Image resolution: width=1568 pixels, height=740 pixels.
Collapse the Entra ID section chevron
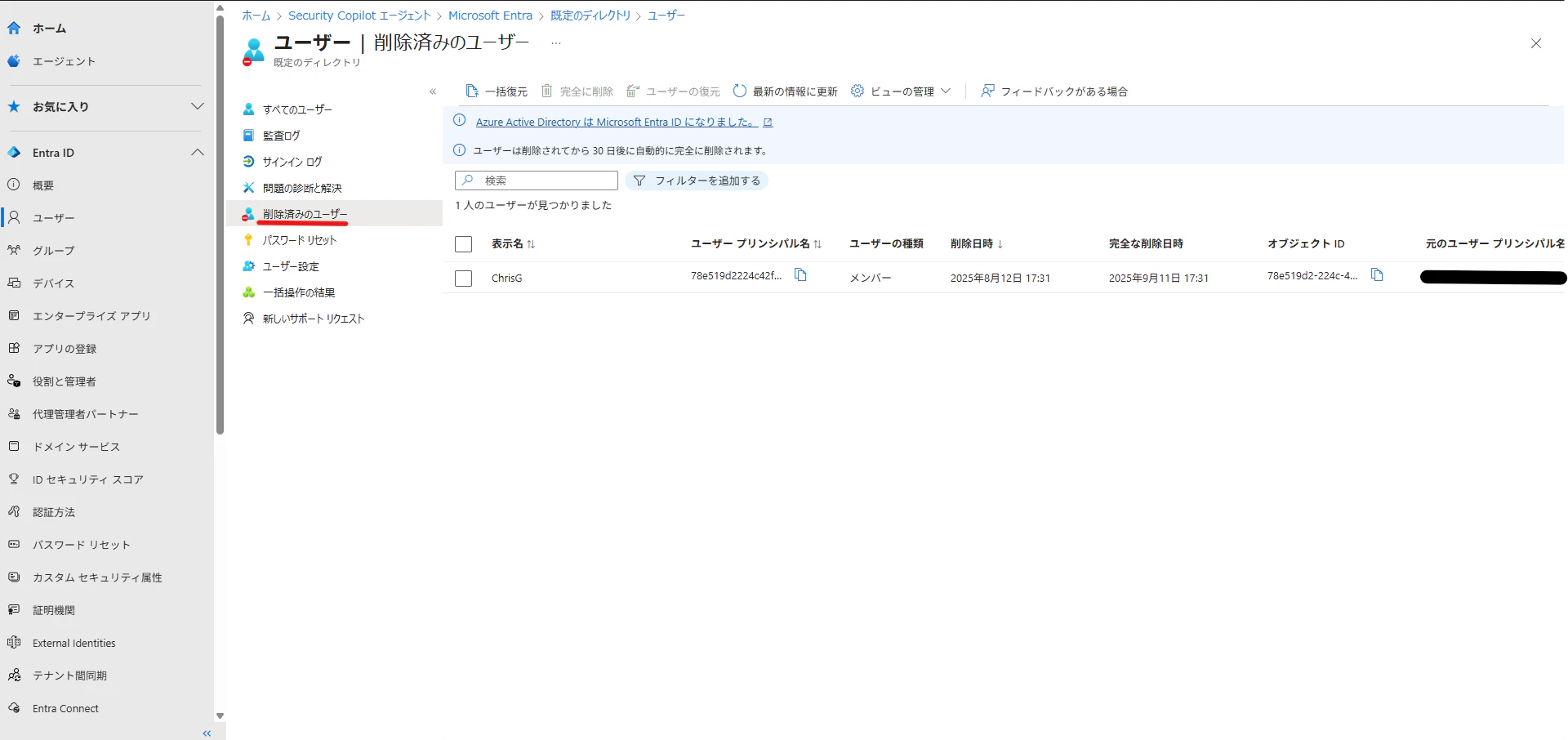[x=197, y=153]
